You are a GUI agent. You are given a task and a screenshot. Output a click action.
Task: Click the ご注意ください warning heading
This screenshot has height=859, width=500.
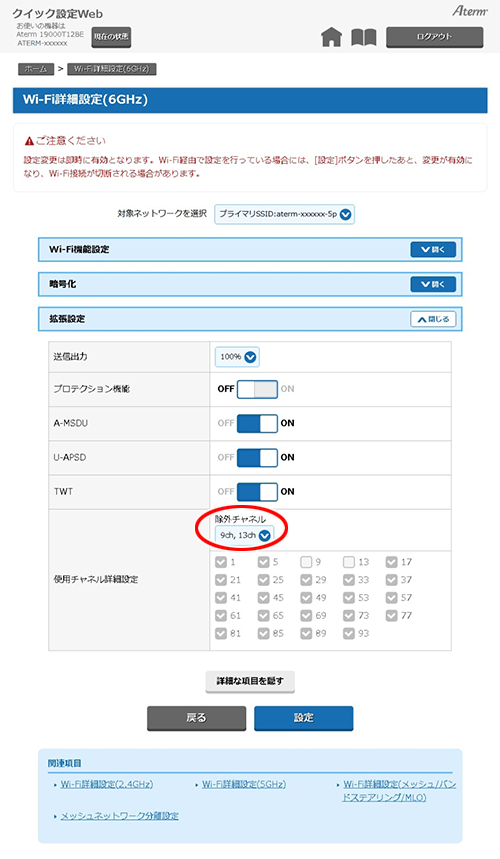(x=65, y=141)
